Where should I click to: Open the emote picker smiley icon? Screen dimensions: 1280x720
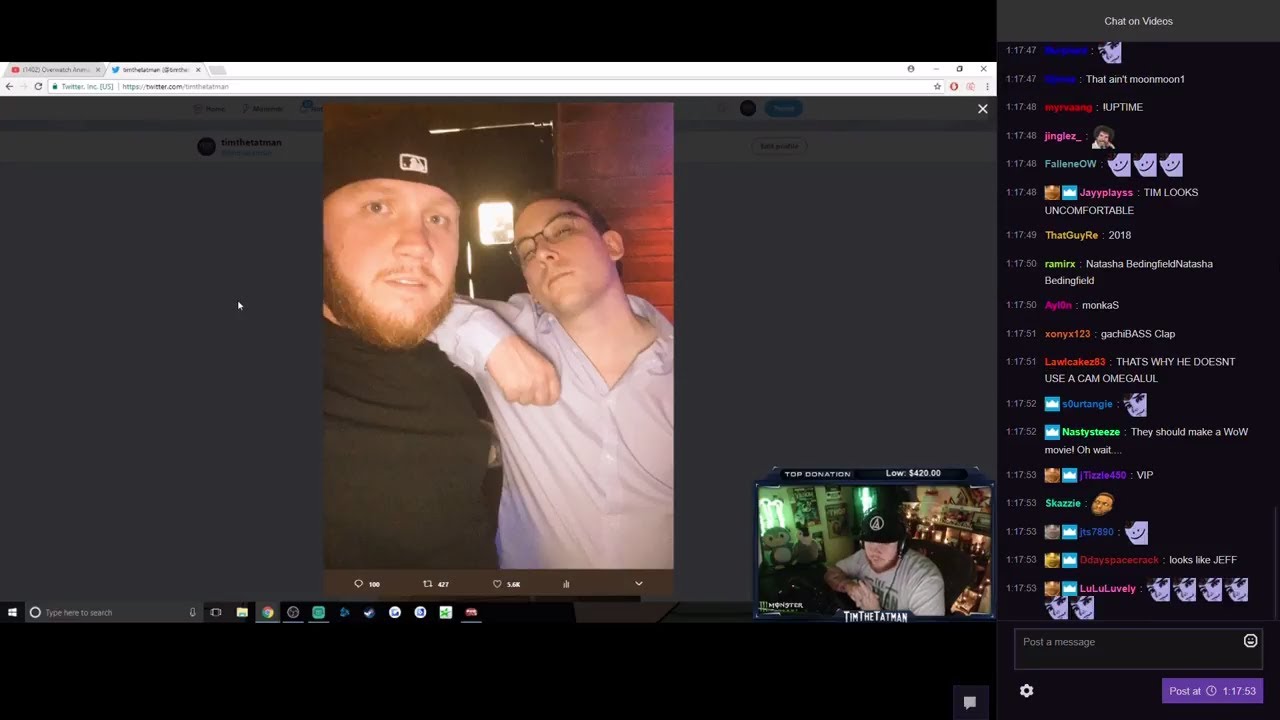pyautogui.click(x=1250, y=641)
